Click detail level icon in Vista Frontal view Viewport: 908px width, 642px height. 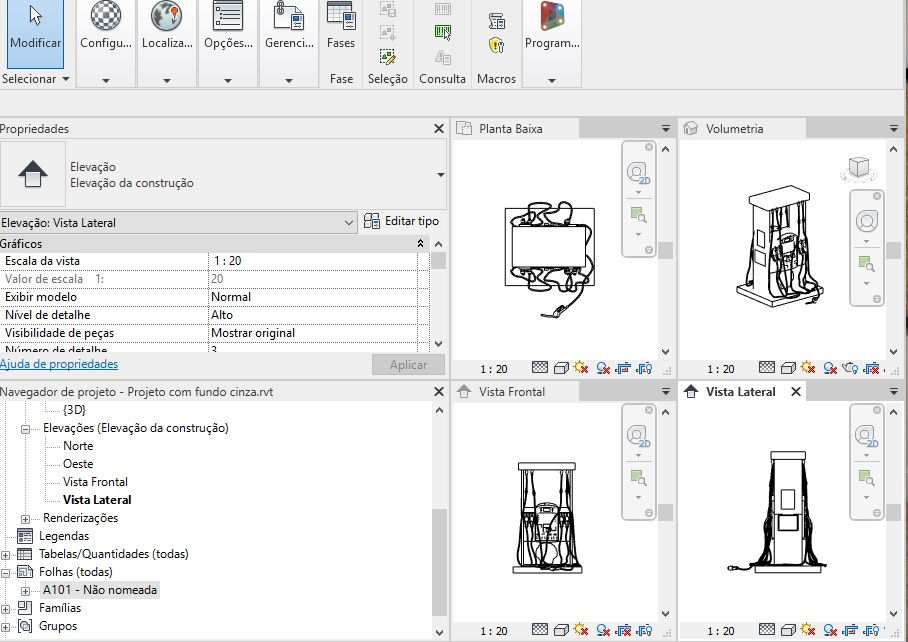[540, 630]
